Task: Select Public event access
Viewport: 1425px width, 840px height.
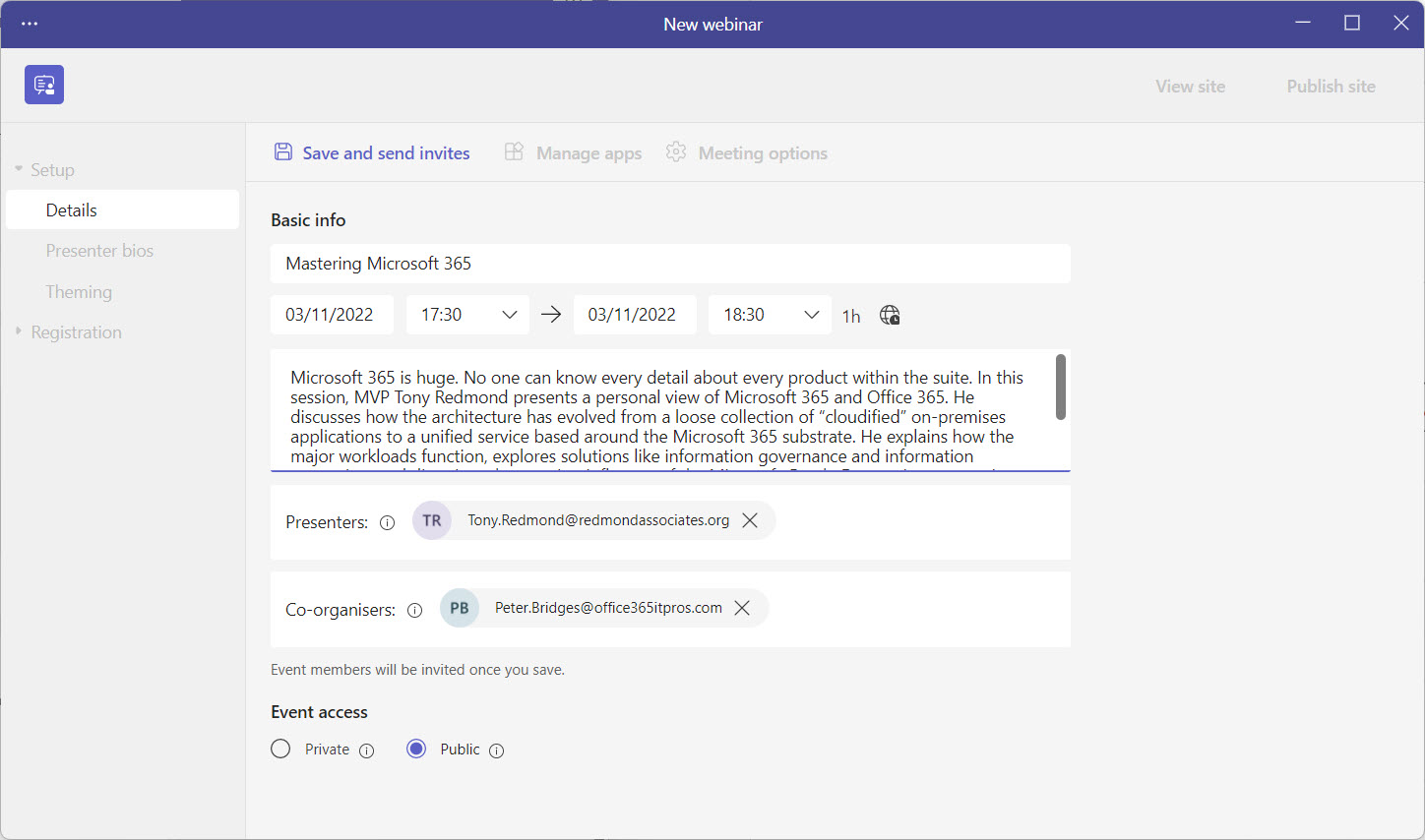Action: coord(416,749)
